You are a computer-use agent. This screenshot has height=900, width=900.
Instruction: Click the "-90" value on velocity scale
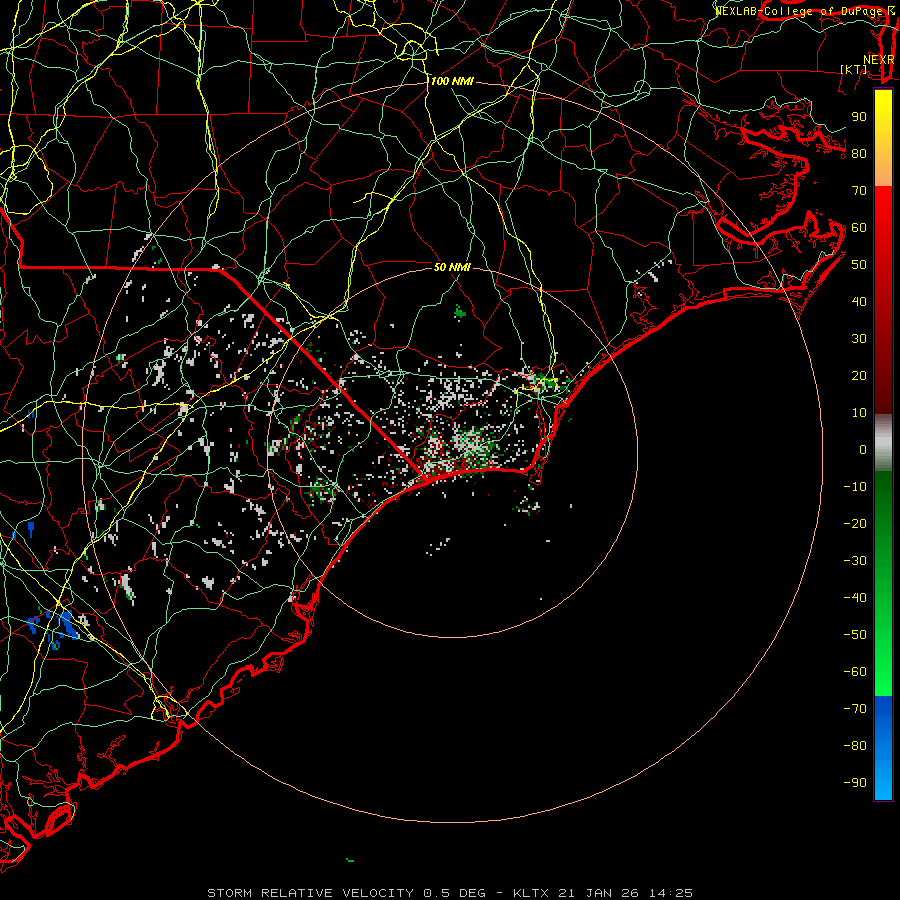tap(855, 783)
